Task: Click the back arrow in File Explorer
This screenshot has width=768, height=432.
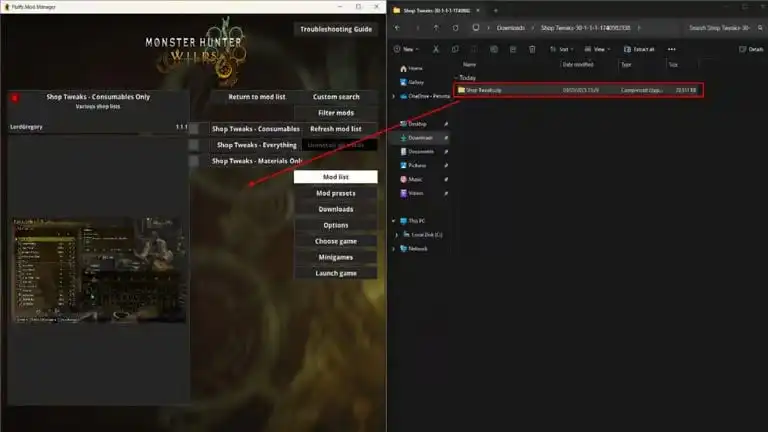Action: point(397,28)
